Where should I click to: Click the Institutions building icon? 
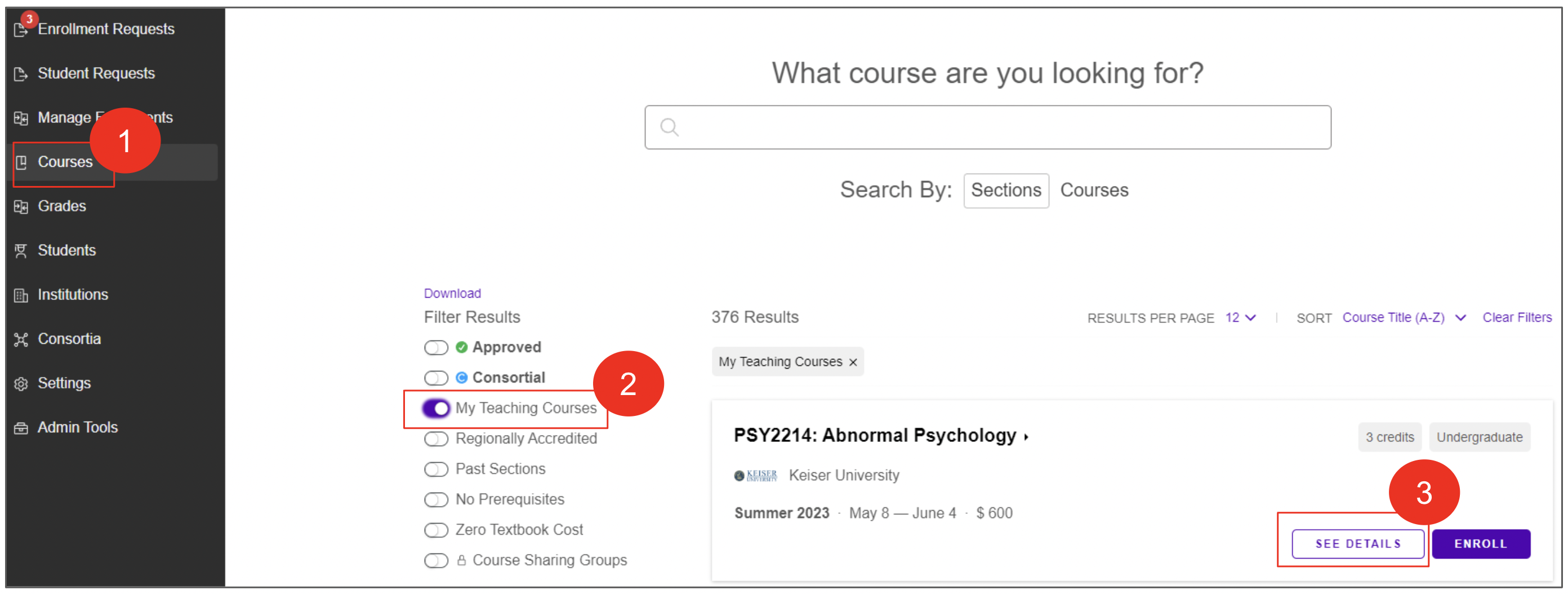tap(21, 295)
